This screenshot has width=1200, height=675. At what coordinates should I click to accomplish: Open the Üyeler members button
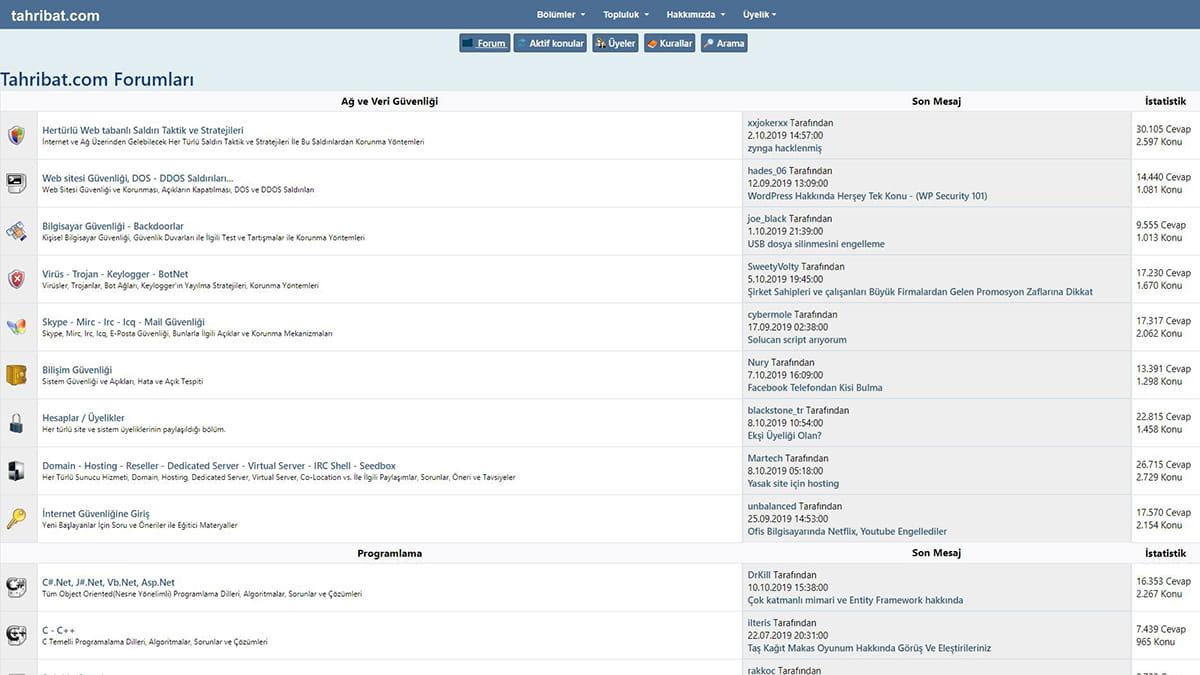[615, 44]
